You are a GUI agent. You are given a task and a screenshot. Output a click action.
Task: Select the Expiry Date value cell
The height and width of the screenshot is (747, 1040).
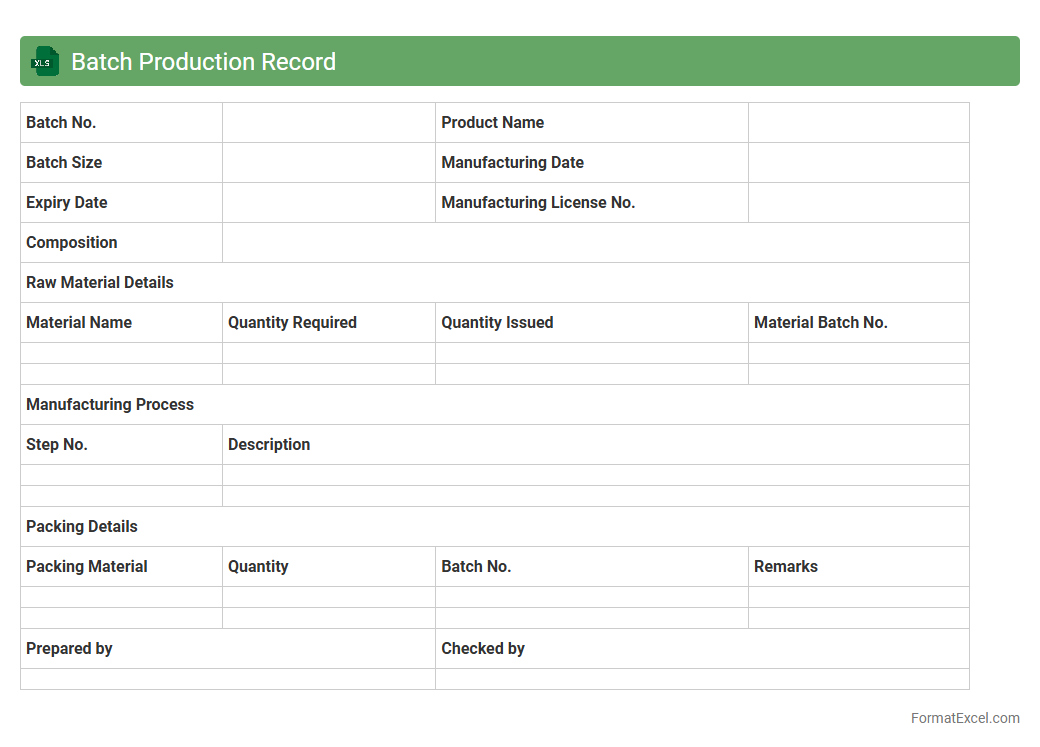click(328, 202)
